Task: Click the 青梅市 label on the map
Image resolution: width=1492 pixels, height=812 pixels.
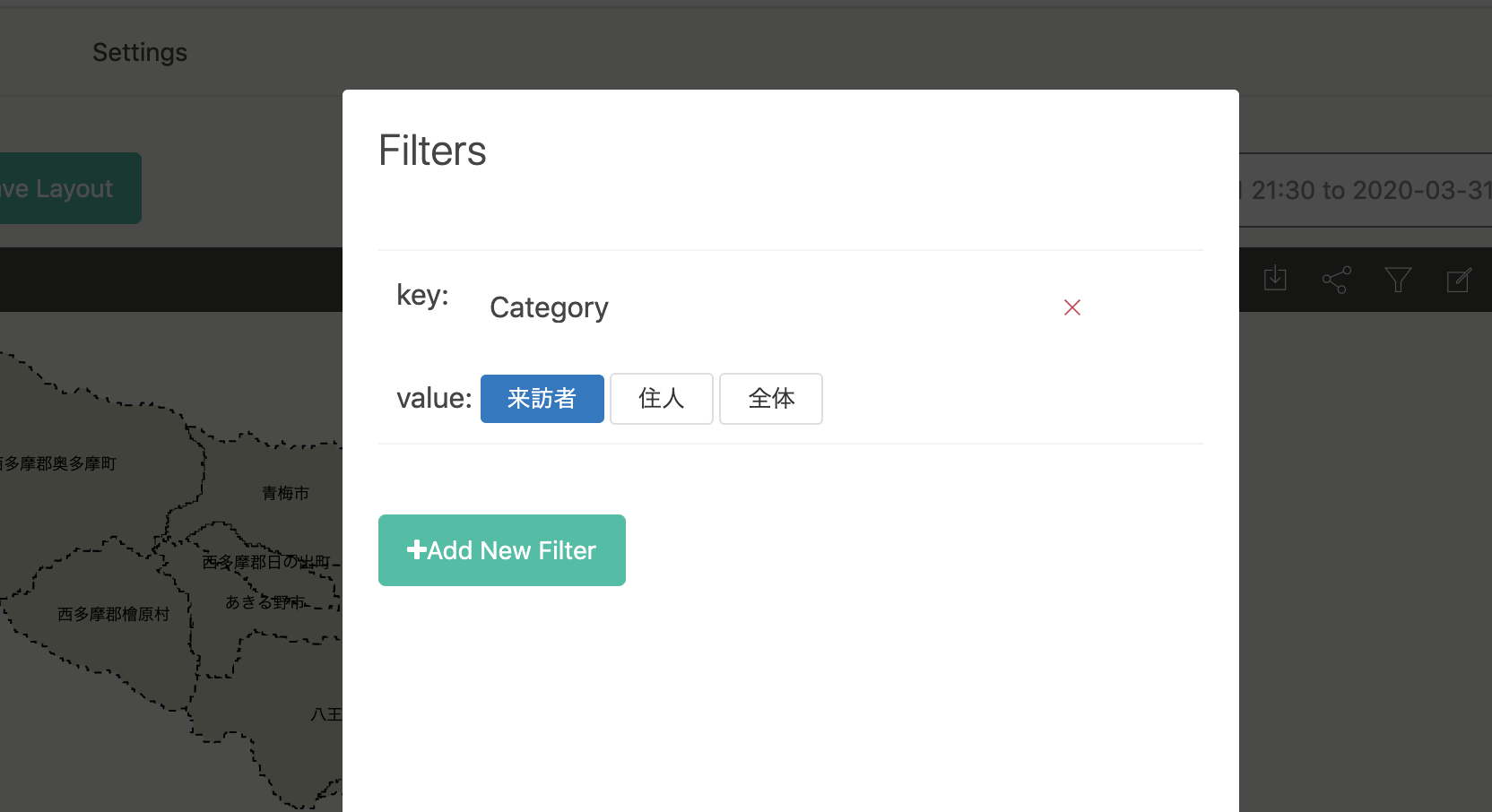Action: pyautogui.click(x=285, y=493)
